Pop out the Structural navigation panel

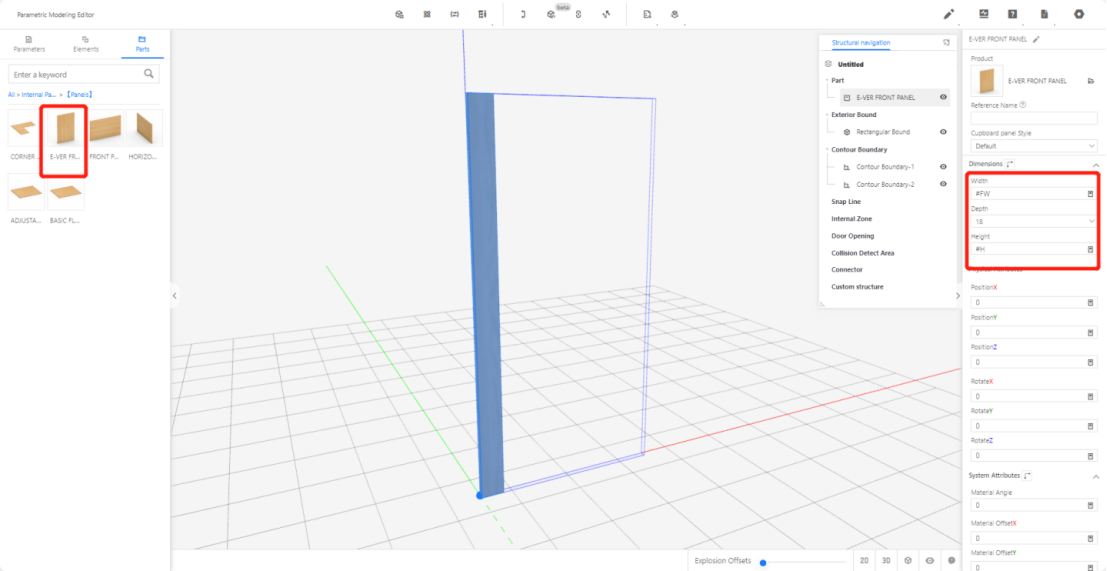(946, 43)
